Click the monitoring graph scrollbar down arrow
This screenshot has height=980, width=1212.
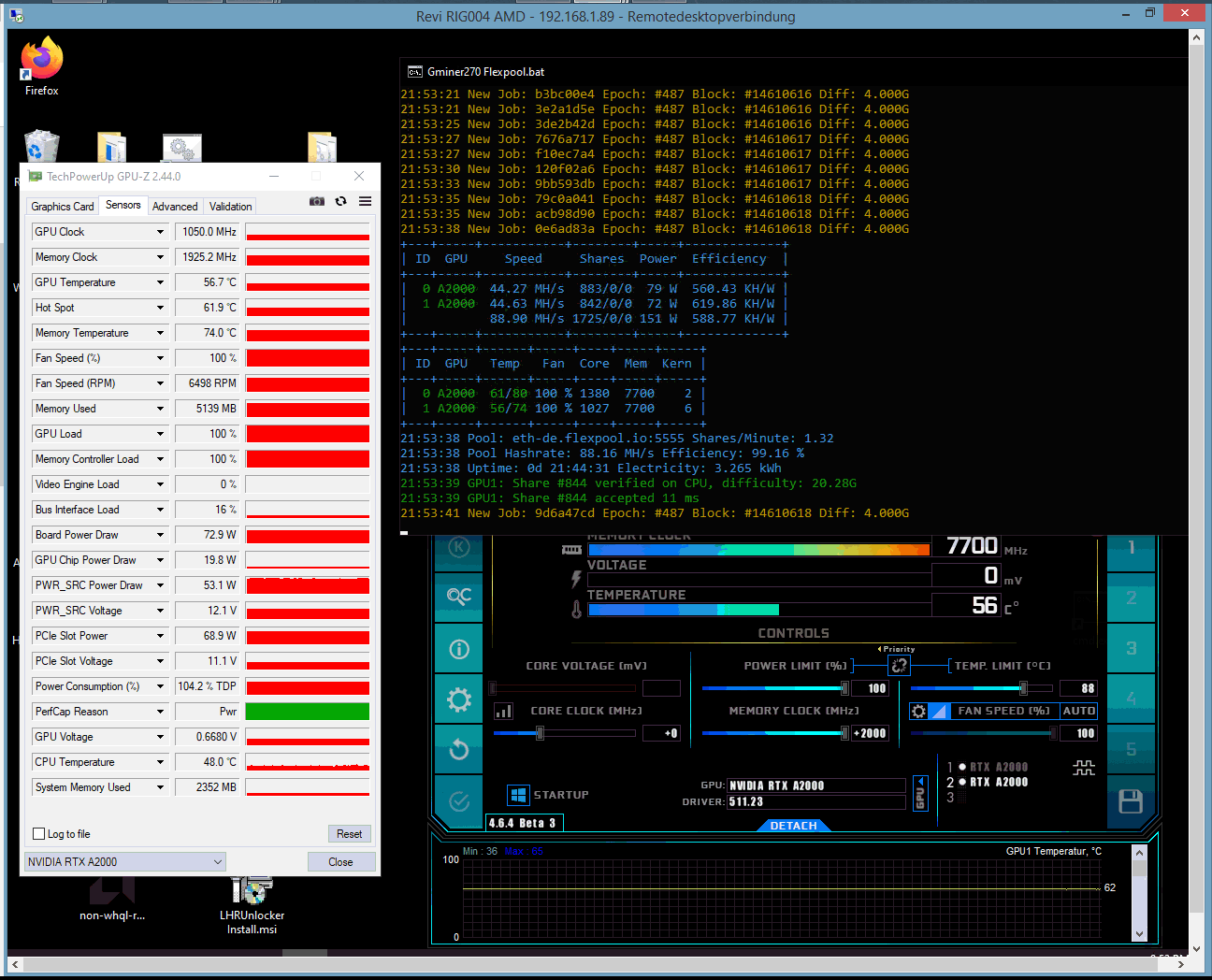(1139, 933)
